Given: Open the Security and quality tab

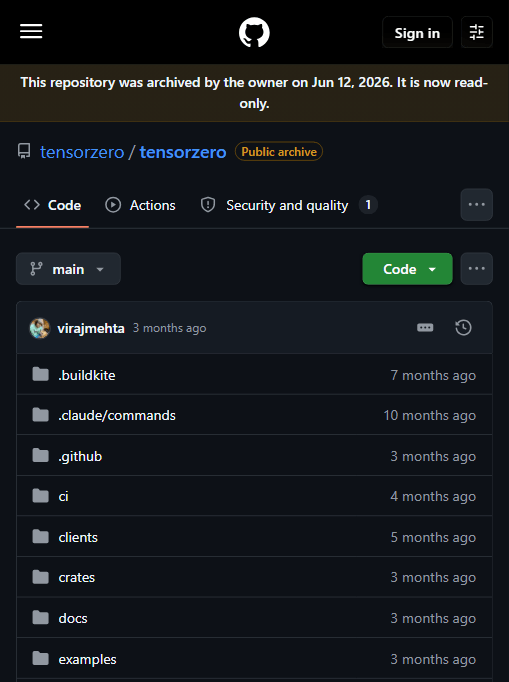Looking at the screenshot, I should (x=288, y=205).
